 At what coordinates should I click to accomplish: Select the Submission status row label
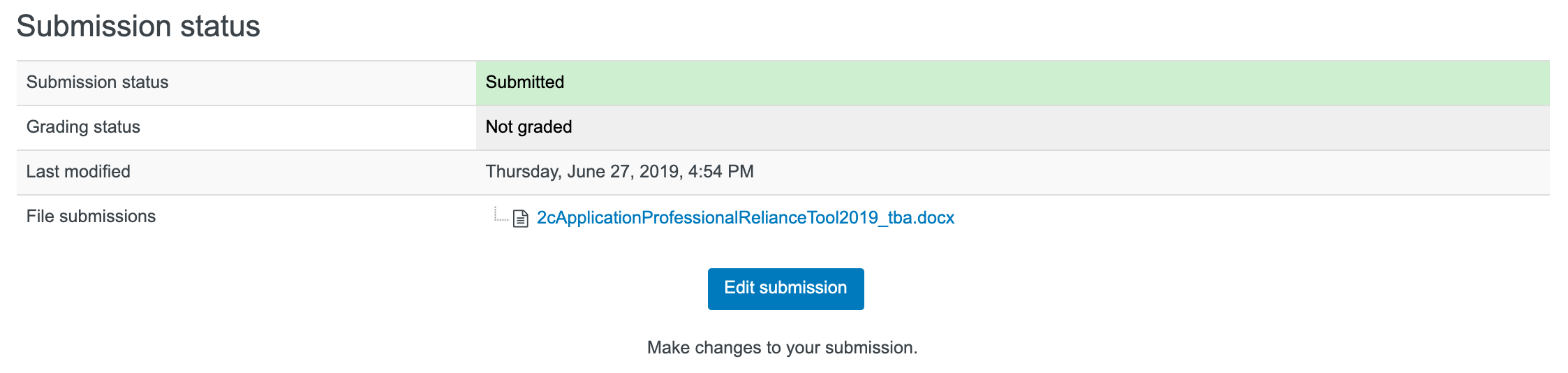tap(98, 82)
